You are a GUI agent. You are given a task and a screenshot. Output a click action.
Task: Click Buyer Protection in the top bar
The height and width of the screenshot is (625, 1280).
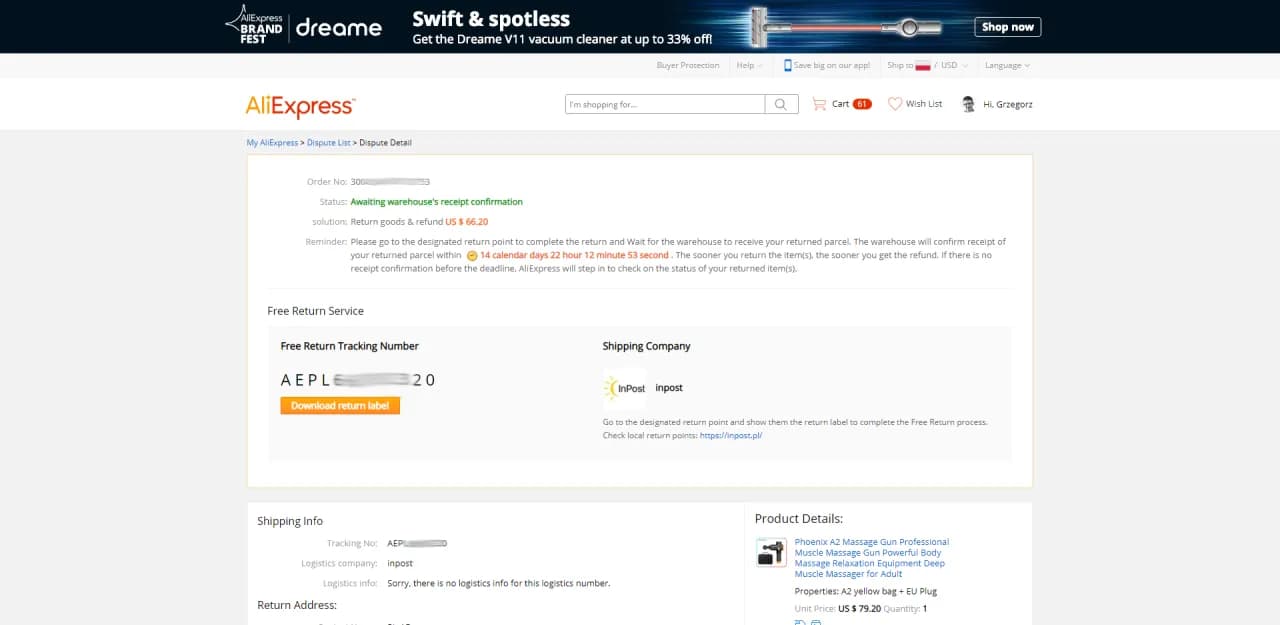pos(687,65)
